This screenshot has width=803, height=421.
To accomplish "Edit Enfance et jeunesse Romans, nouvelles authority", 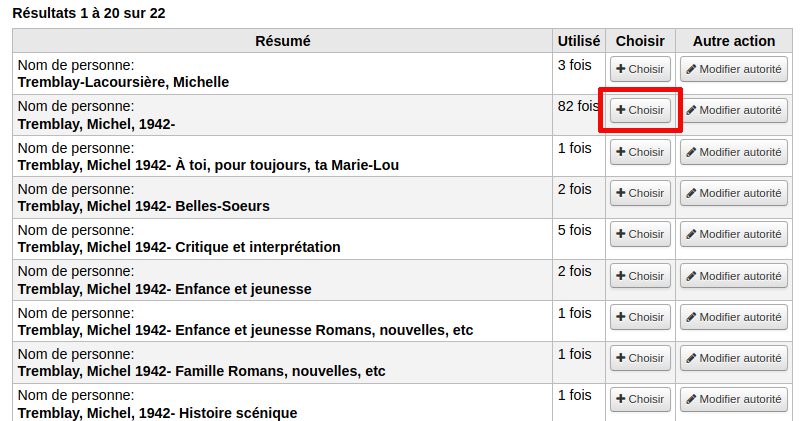I will point(734,317).
